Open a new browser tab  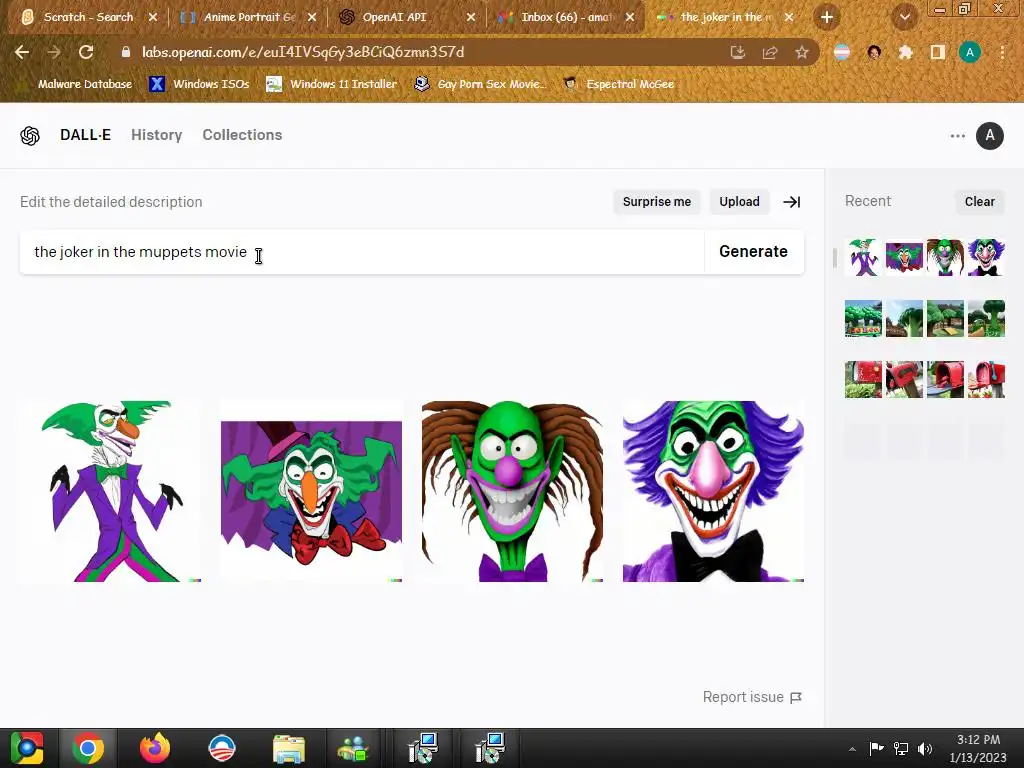pyautogui.click(x=827, y=17)
